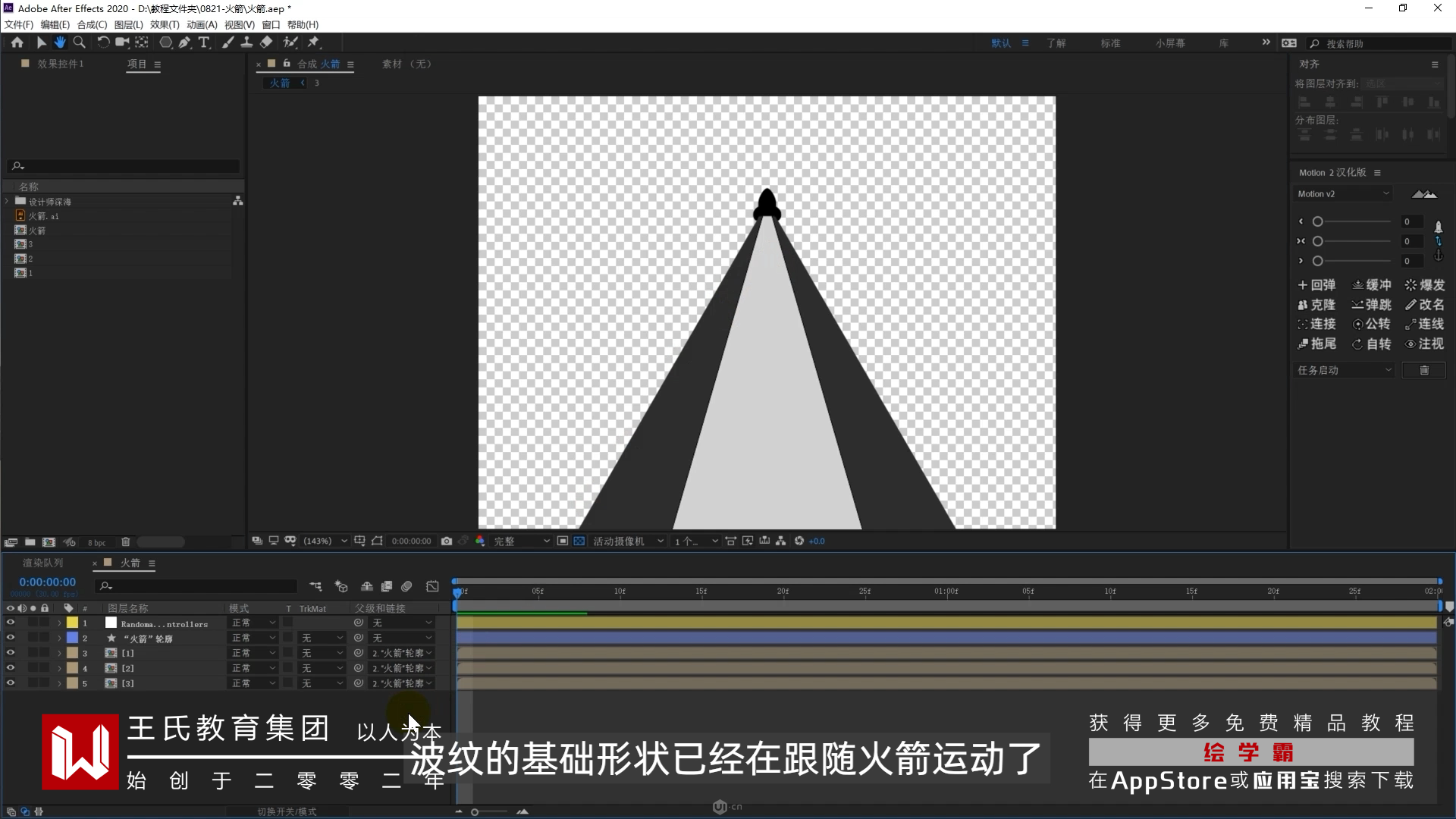Hide the Randoma...ntrollers layer eye

(x=11, y=623)
